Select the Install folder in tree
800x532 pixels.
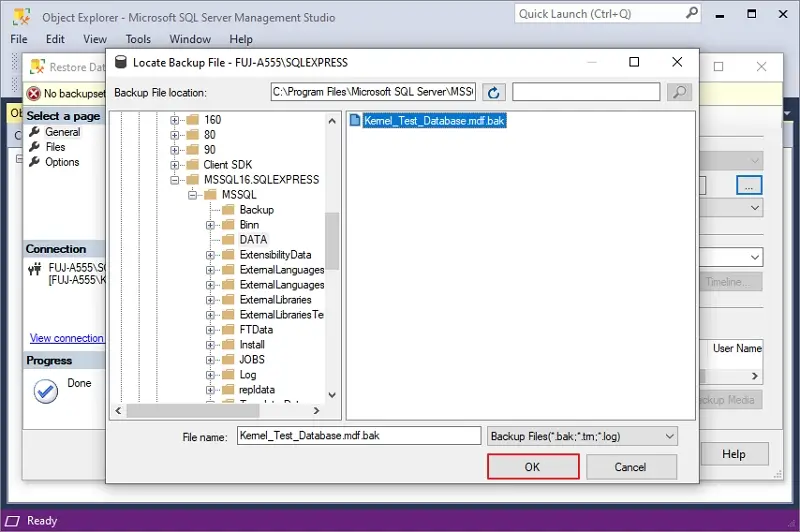point(252,345)
